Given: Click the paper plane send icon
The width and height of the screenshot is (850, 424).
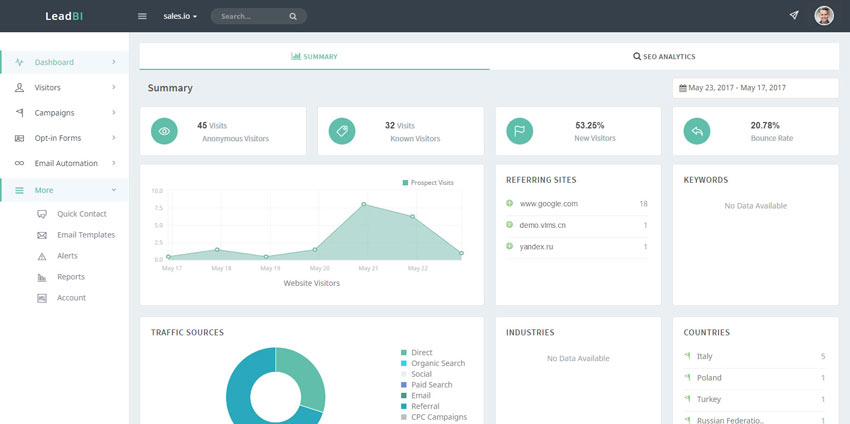Looking at the screenshot, I should pos(794,16).
